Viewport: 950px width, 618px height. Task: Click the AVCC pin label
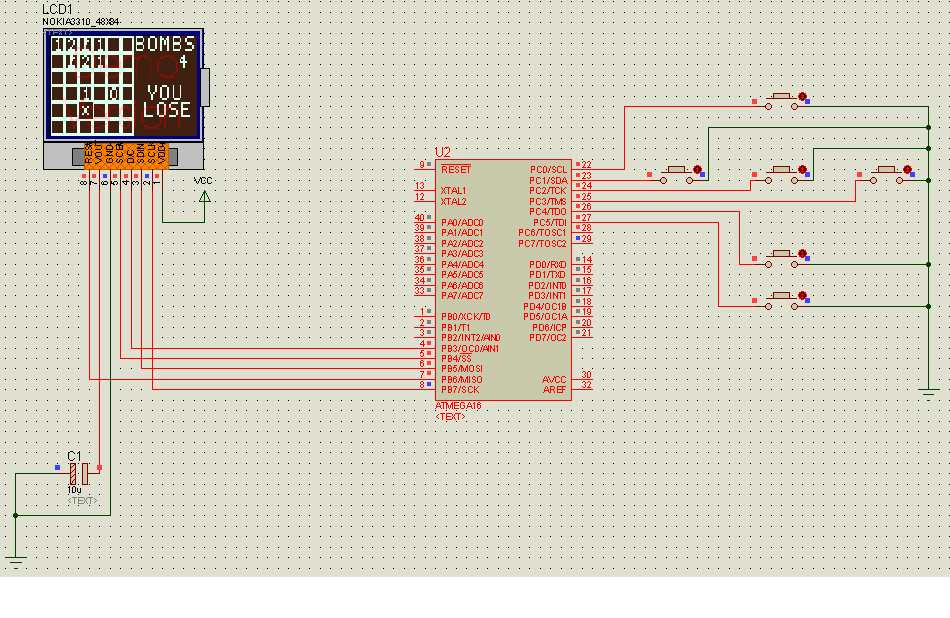[554, 380]
